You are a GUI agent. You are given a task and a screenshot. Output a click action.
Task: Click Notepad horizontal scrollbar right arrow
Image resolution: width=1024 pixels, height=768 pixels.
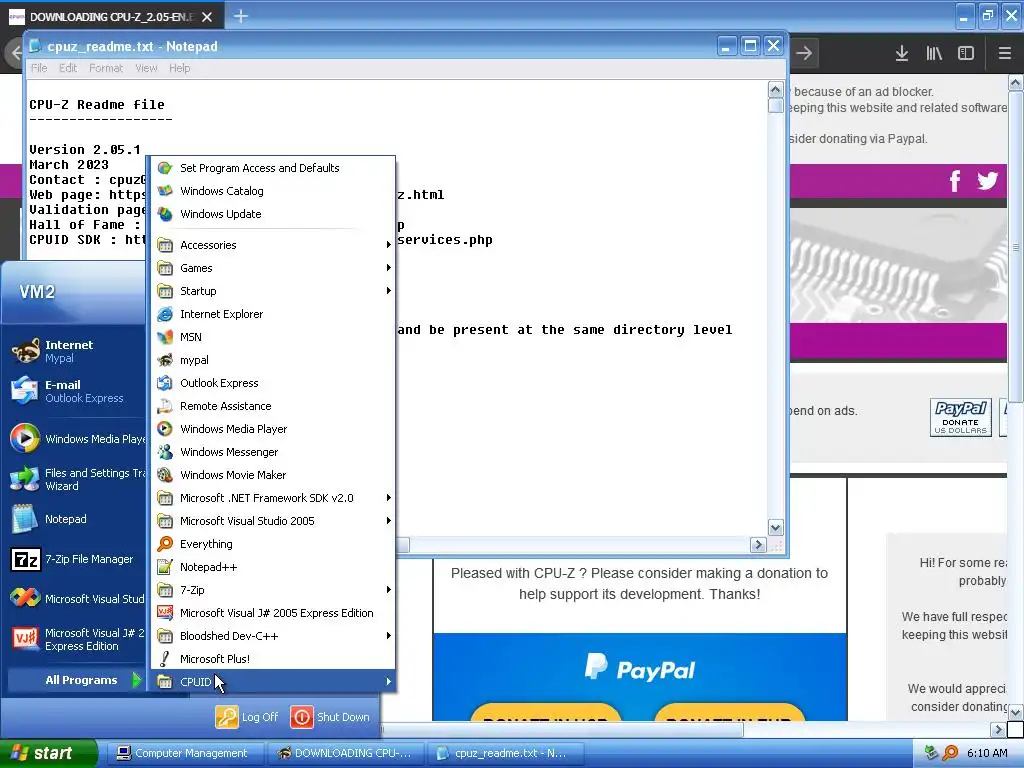pyautogui.click(x=758, y=545)
